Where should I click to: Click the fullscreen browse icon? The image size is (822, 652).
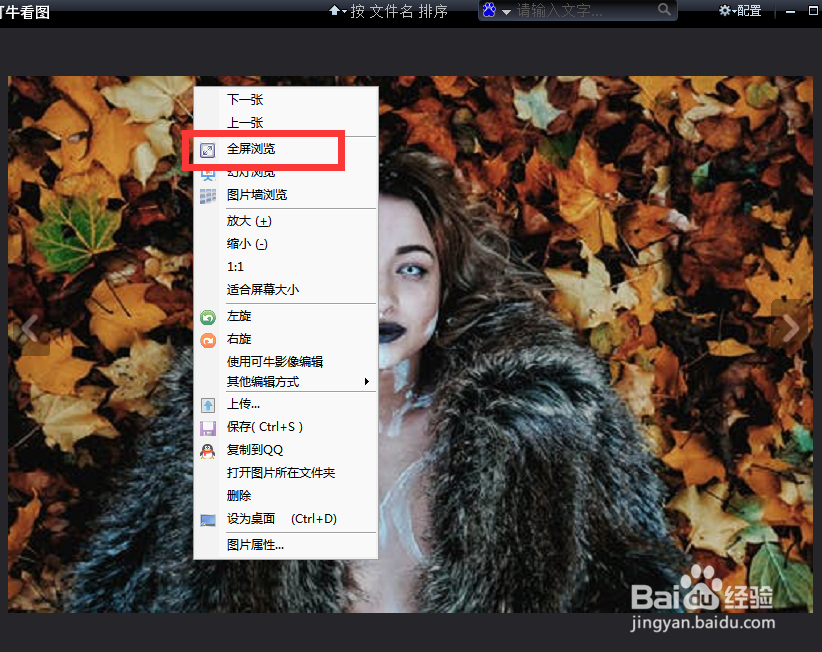(x=208, y=150)
